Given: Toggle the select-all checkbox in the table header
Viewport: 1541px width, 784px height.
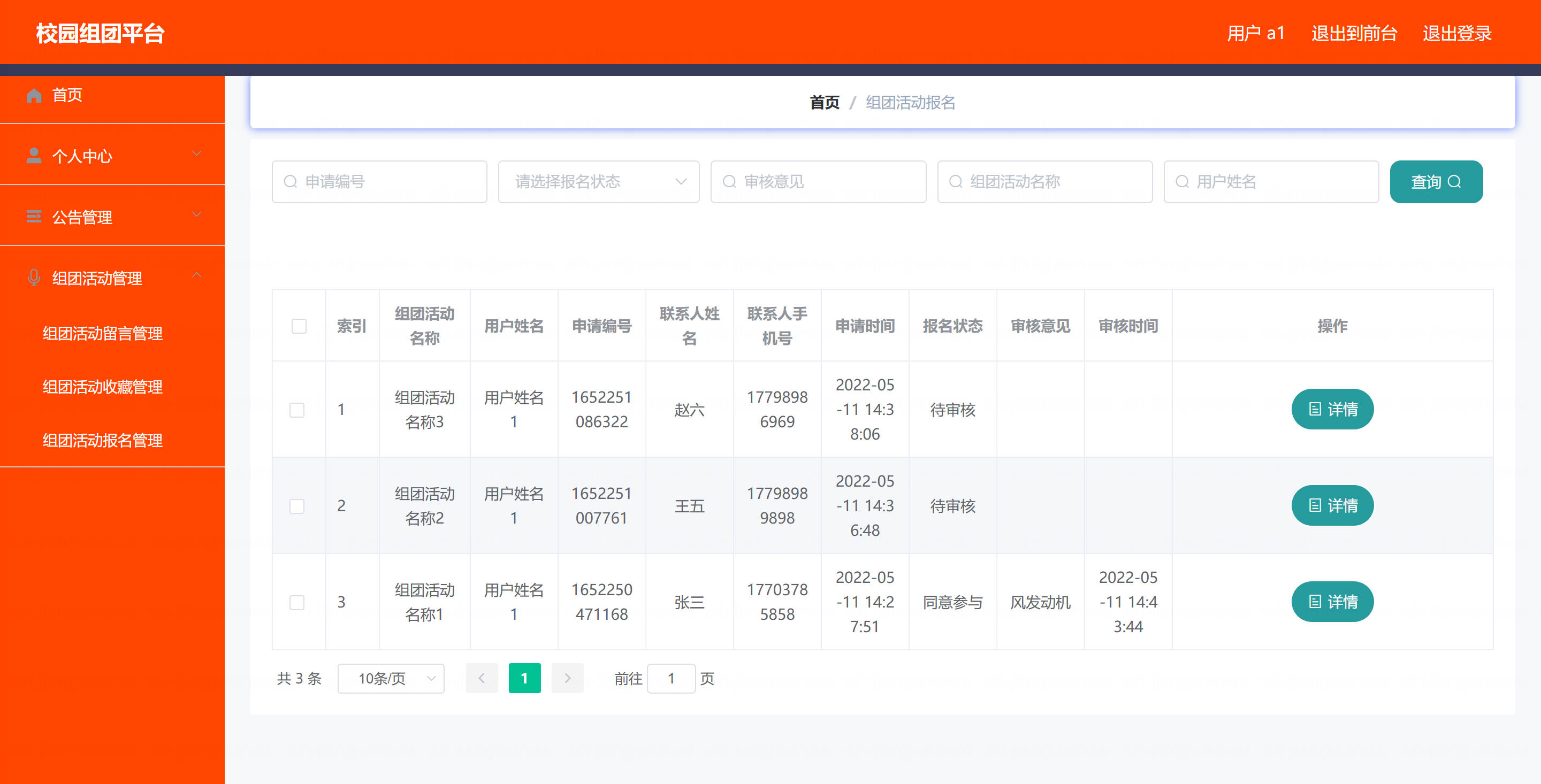Looking at the screenshot, I should pyautogui.click(x=299, y=326).
